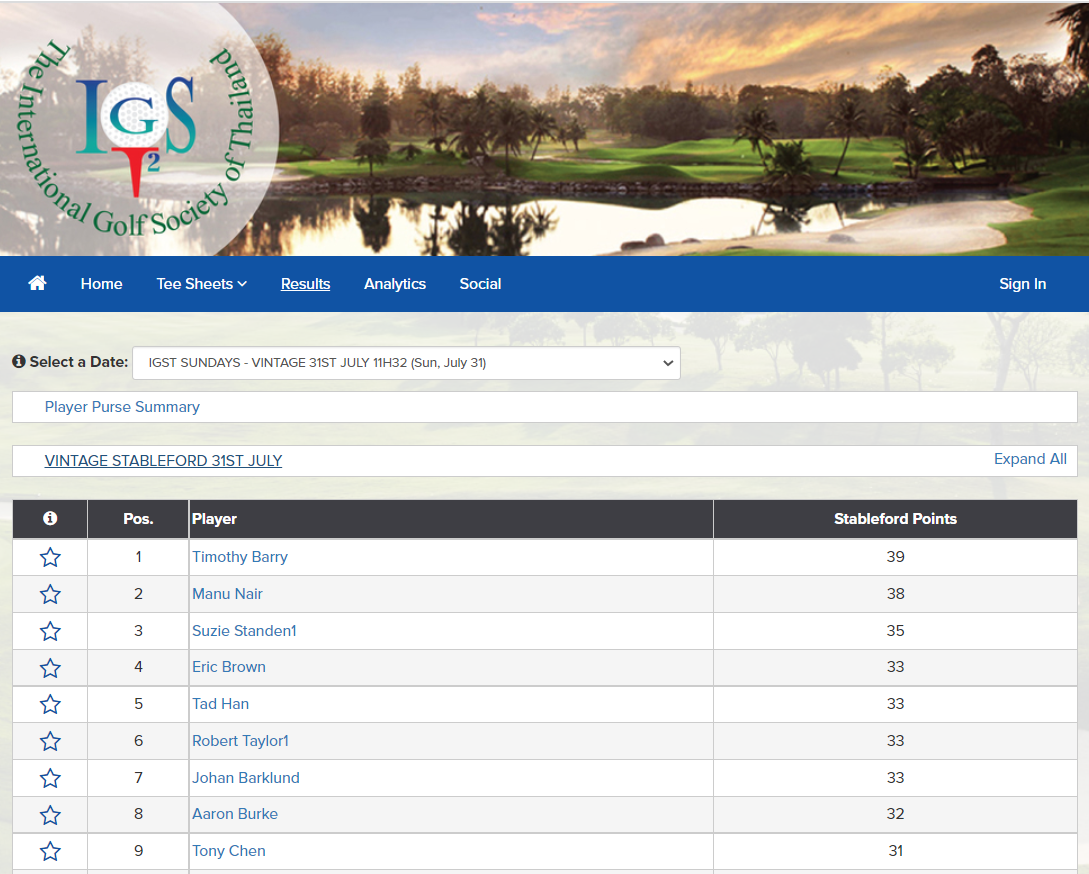The width and height of the screenshot is (1089, 874).
Task: Star Manu Nair's row
Action: (x=50, y=594)
